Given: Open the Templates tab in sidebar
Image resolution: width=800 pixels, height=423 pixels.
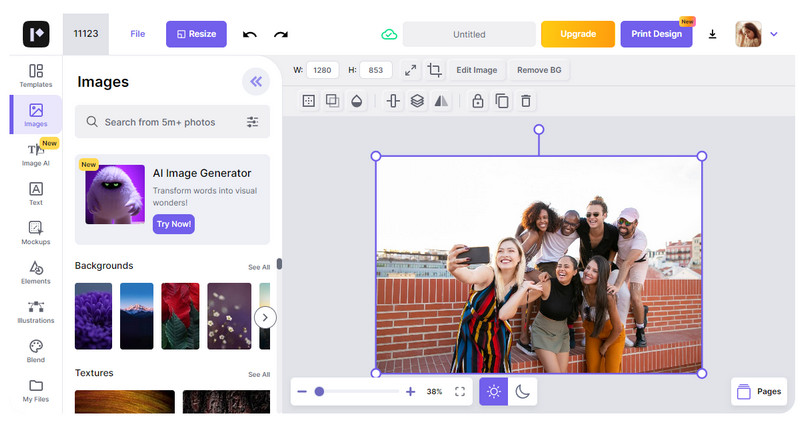Looking at the screenshot, I should tap(36, 75).
